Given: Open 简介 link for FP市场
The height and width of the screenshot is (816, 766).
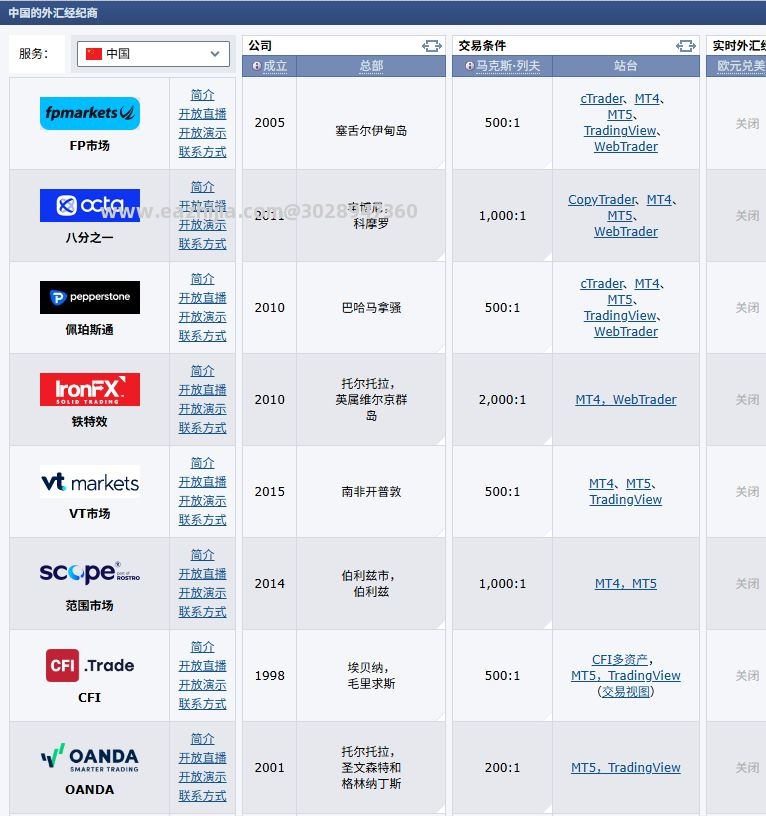Looking at the screenshot, I should click(202, 95).
